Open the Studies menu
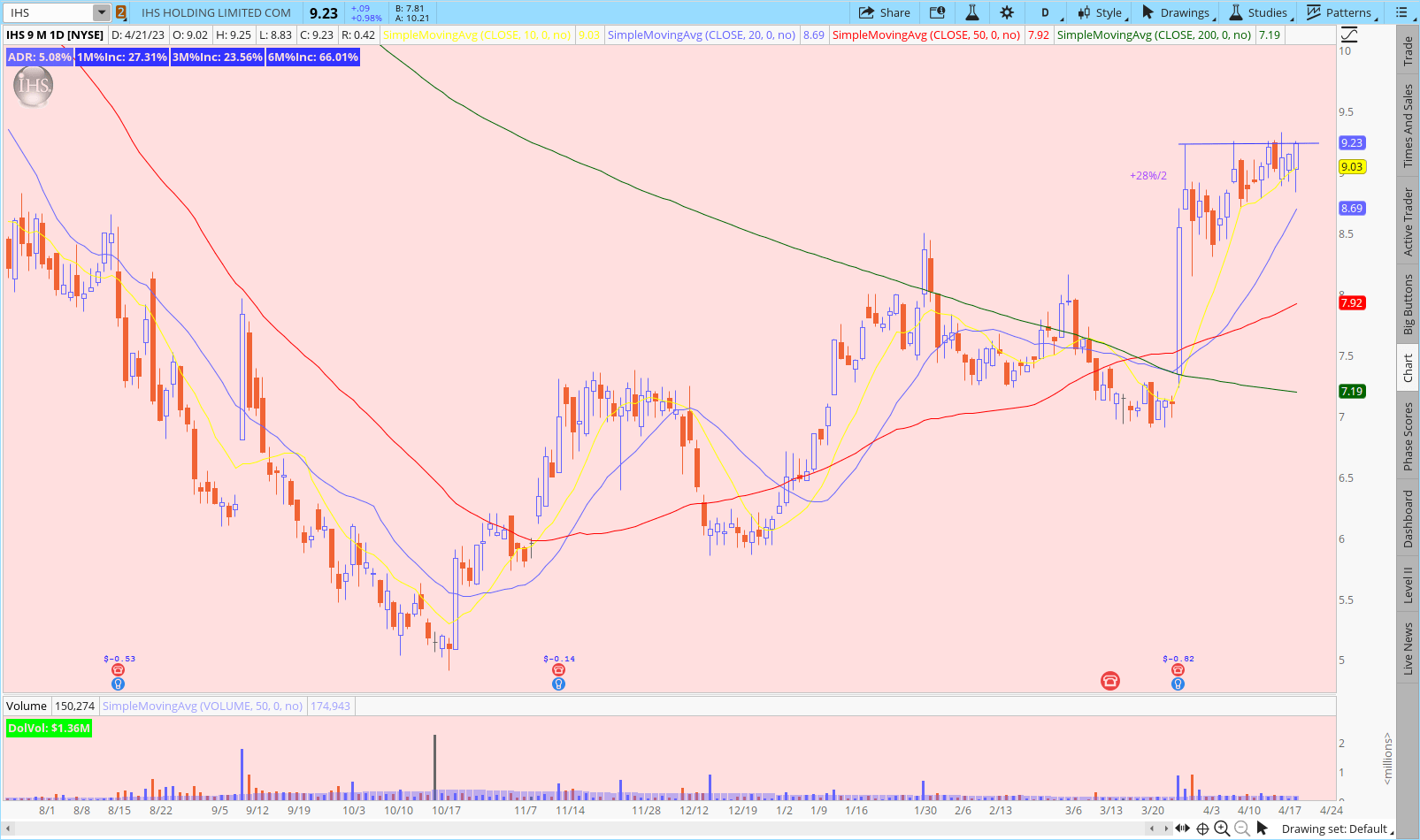Image resolution: width=1420 pixels, height=840 pixels. coord(1261,12)
